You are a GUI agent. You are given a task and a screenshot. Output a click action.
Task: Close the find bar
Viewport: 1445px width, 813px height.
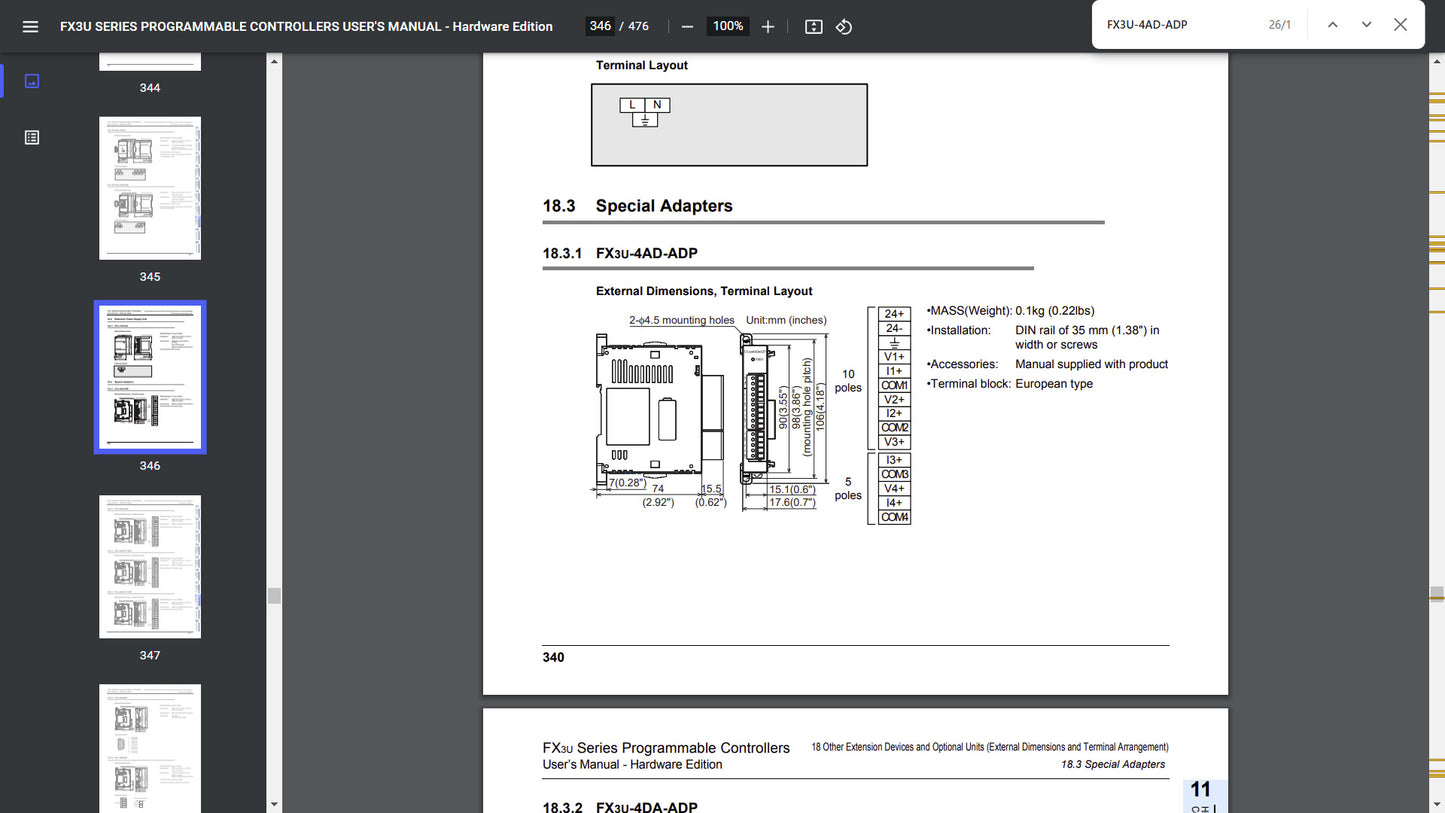[x=1400, y=25]
